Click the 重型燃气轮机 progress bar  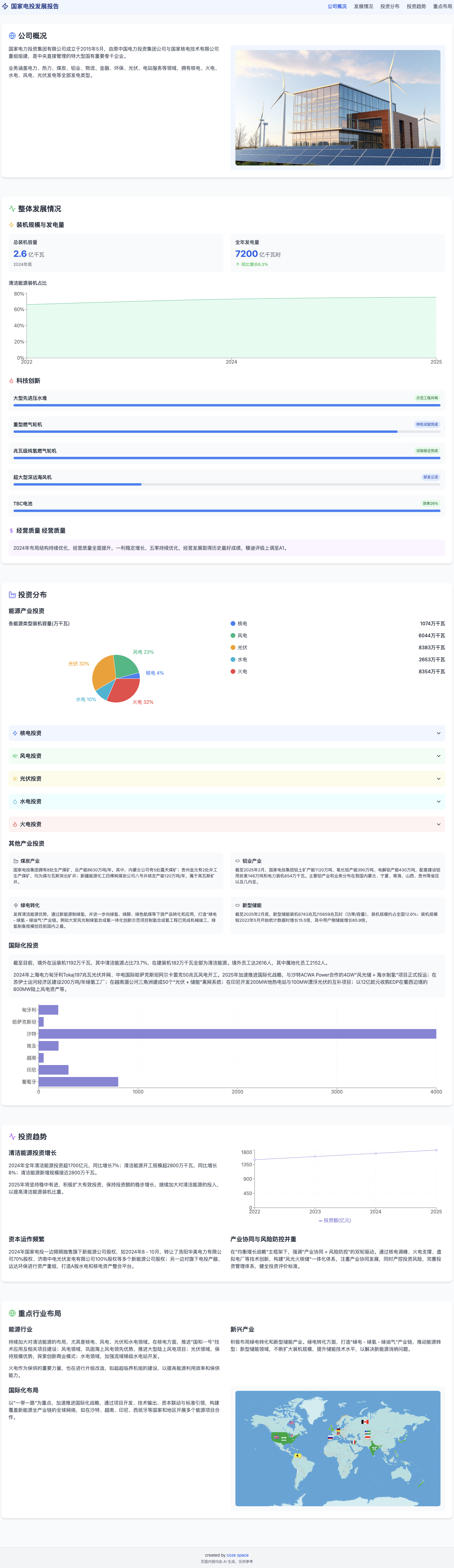[x=226, y=432]
